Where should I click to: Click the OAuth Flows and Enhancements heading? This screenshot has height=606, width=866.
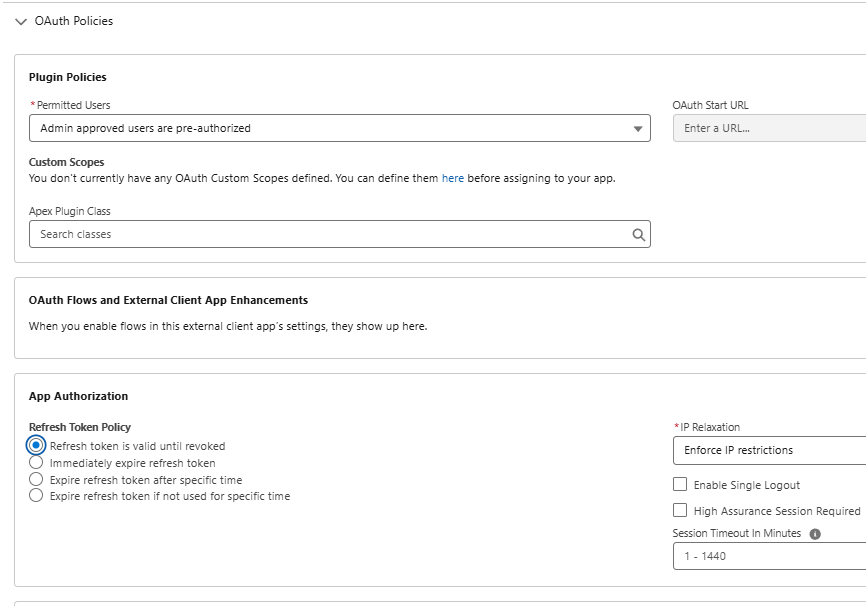pos(168,300)
